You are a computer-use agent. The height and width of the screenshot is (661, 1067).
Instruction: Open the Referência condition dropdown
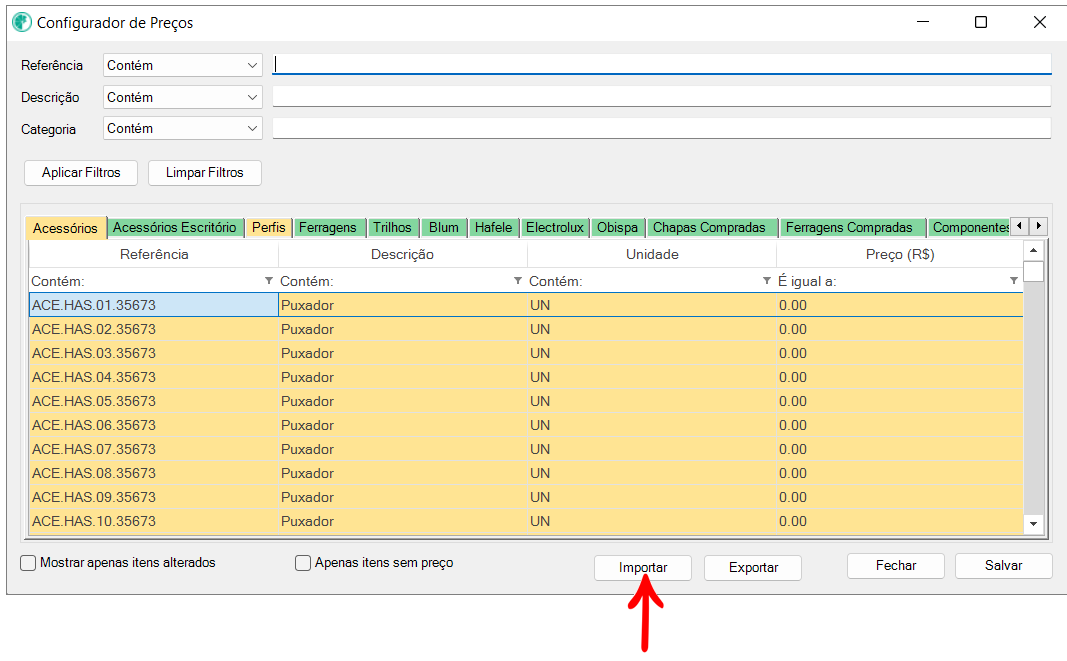(x=182, y=65)
